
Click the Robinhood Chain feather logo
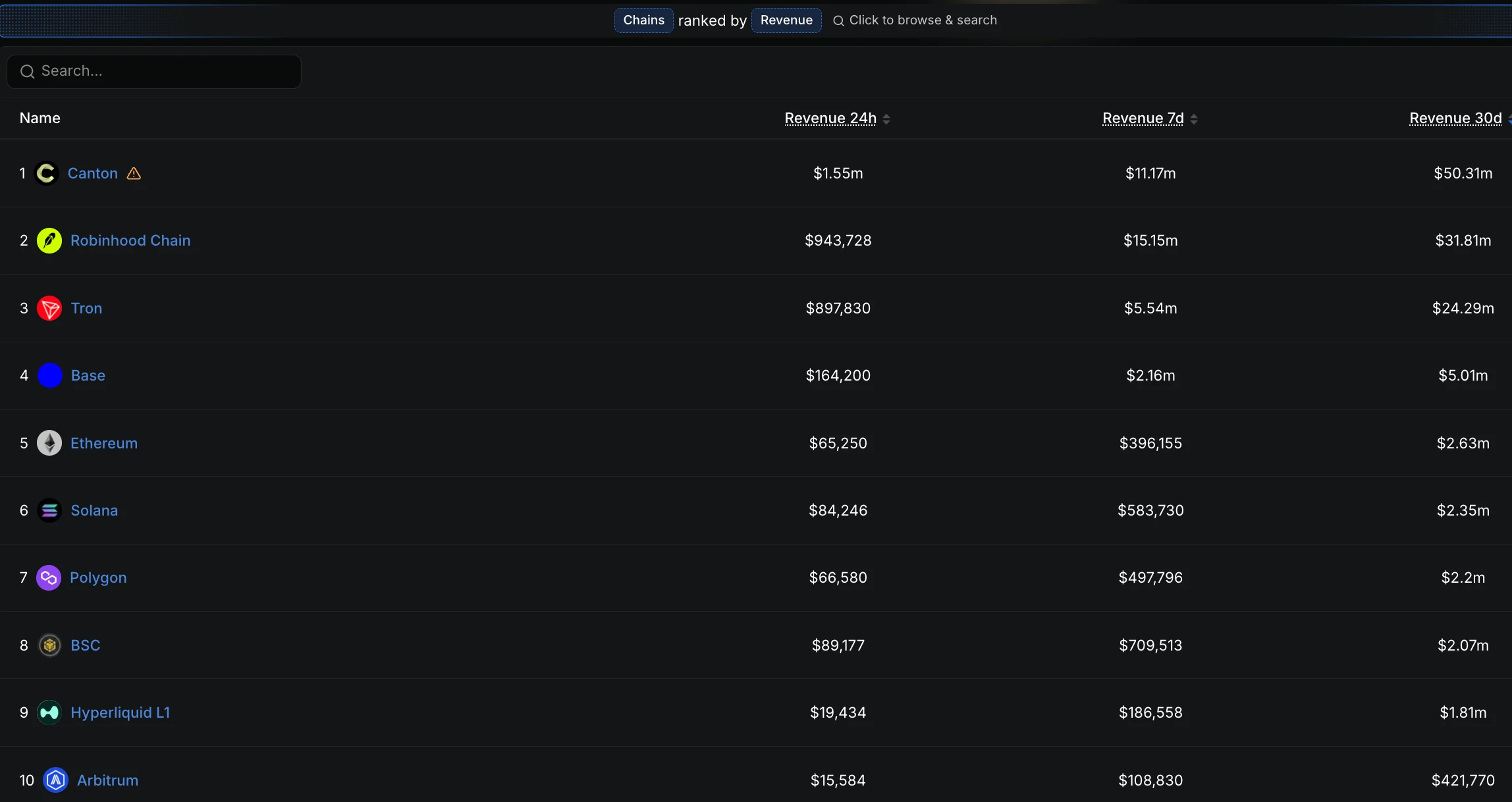point(49,240)
